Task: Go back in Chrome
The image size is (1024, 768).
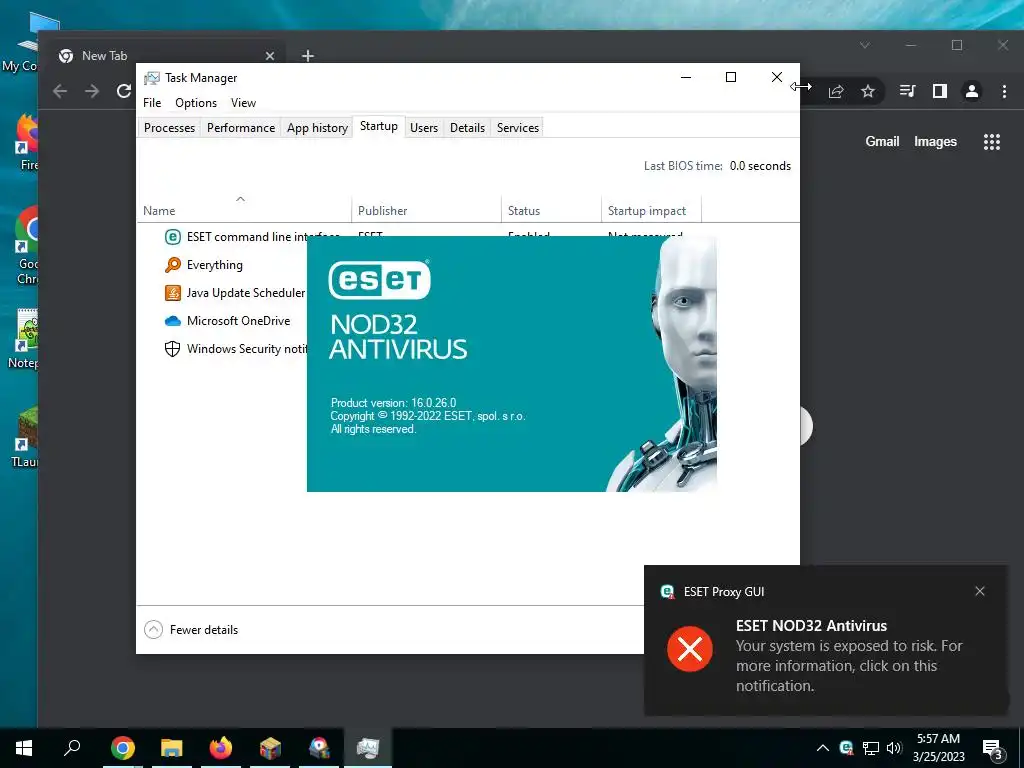Action: tap(60, 91)
